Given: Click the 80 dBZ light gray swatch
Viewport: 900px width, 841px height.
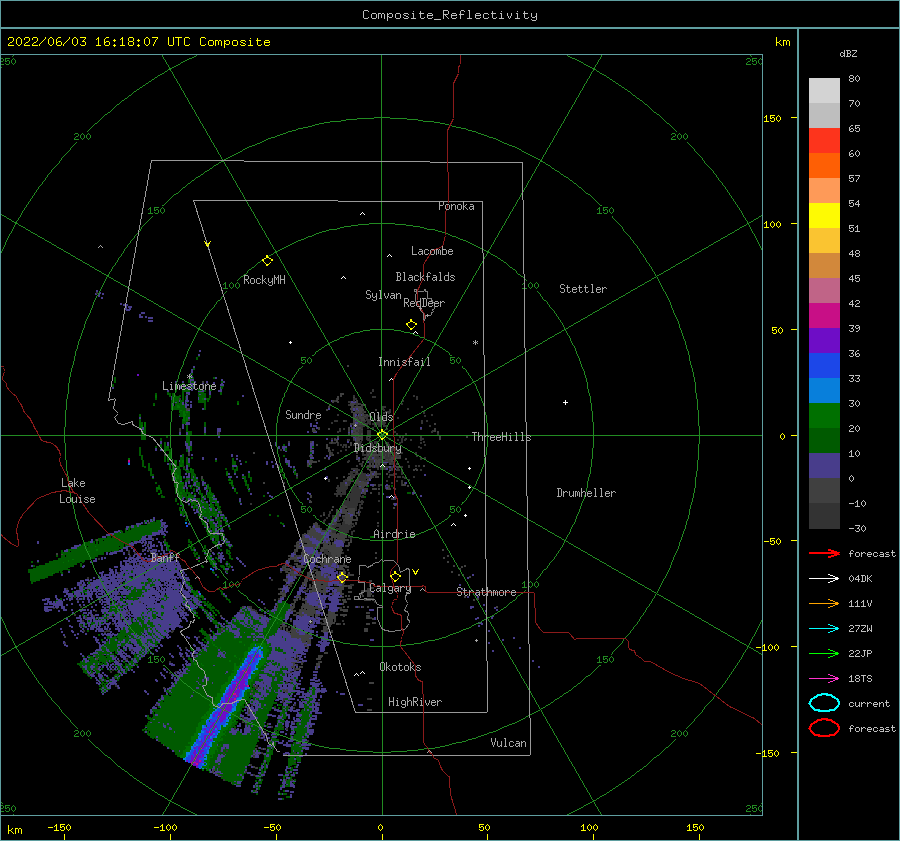Looking at the screenshot, I should [x=824, y=91].
